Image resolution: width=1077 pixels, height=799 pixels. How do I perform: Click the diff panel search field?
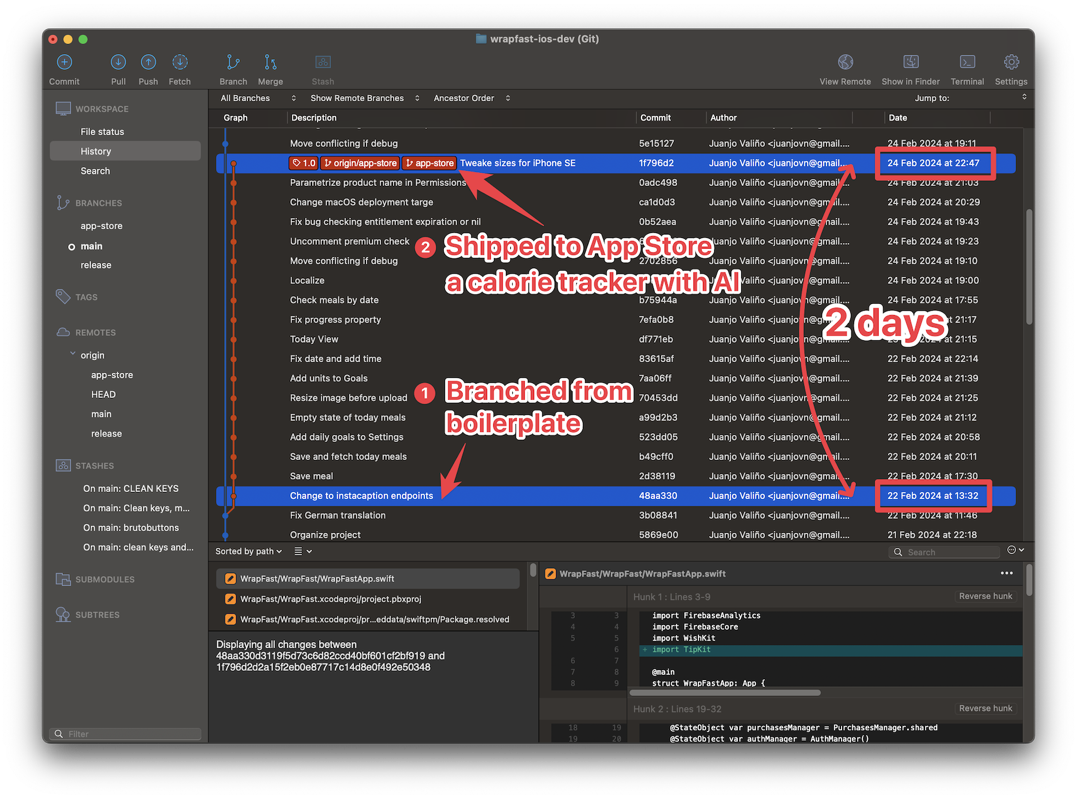(x=943, y=551)
